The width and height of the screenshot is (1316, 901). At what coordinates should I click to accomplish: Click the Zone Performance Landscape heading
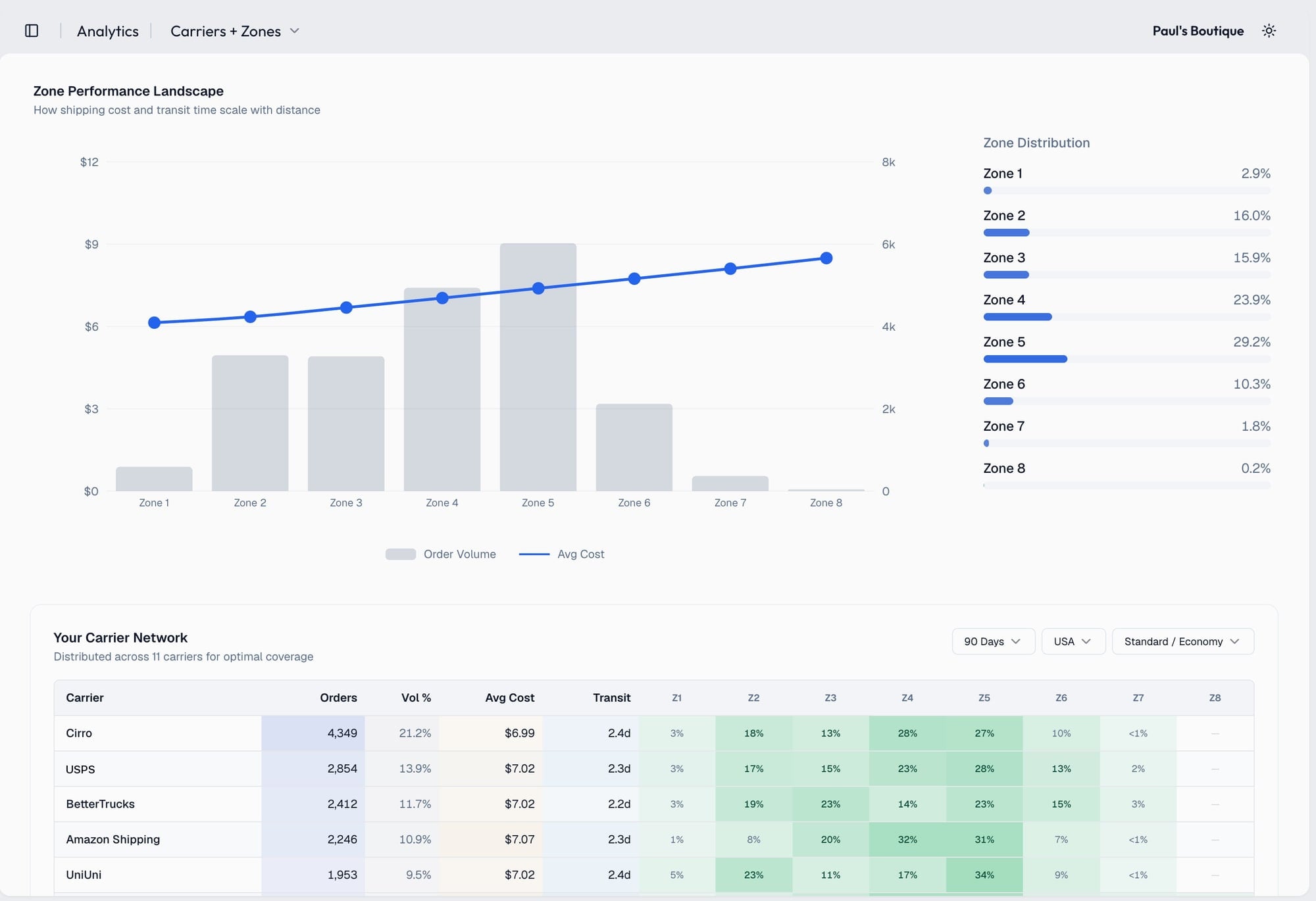[x=128, y=91]
